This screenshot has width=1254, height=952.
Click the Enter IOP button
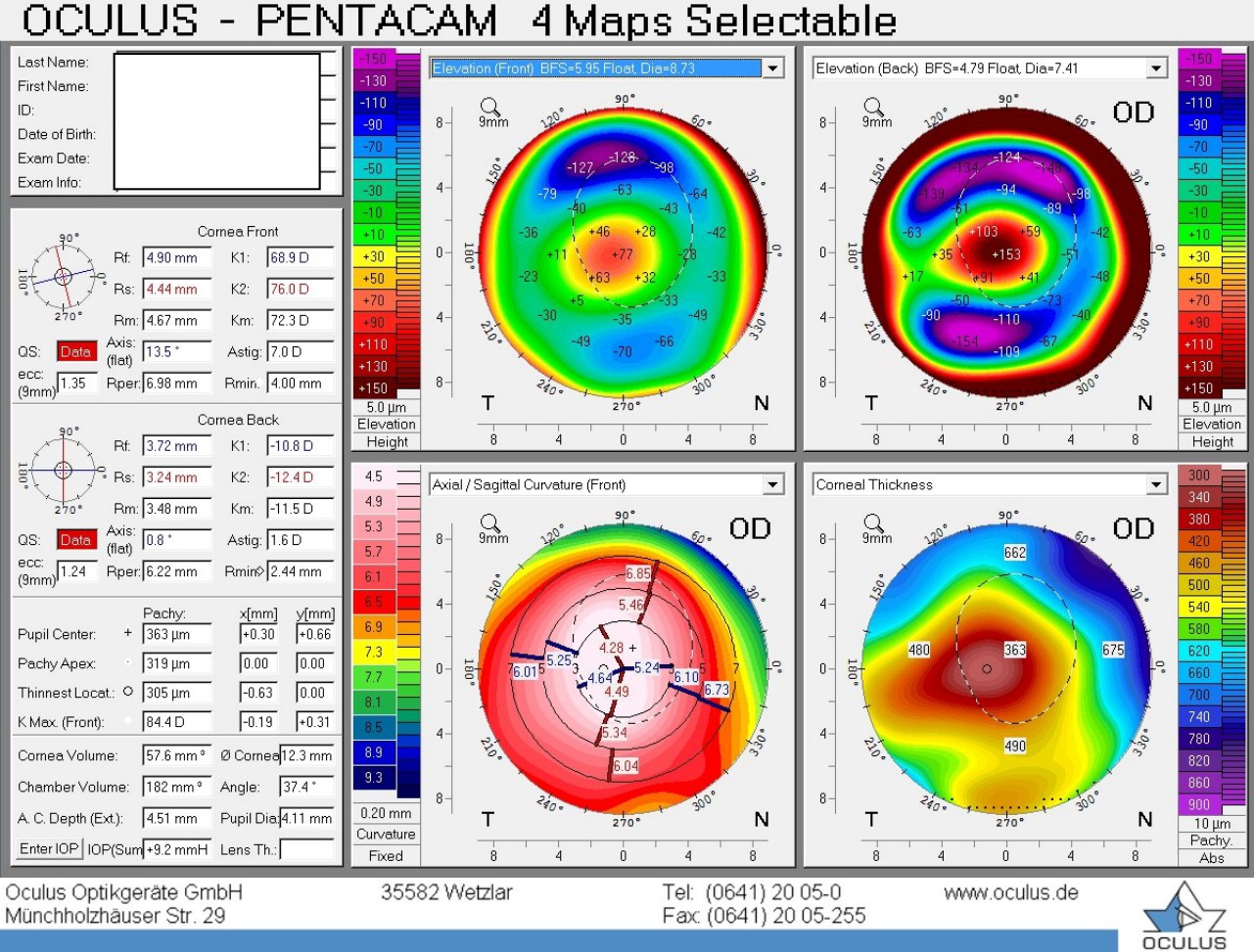click(49, 848)
